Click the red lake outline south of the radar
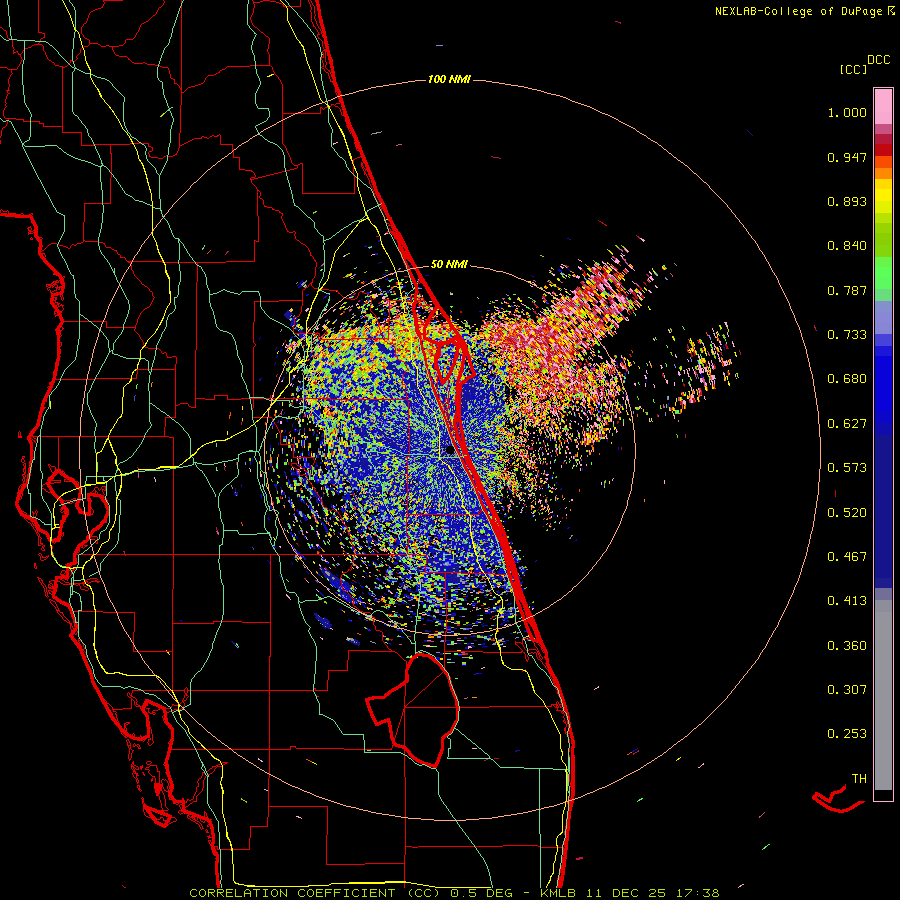Viewport: 900px width, 900px height. point(413,710)
